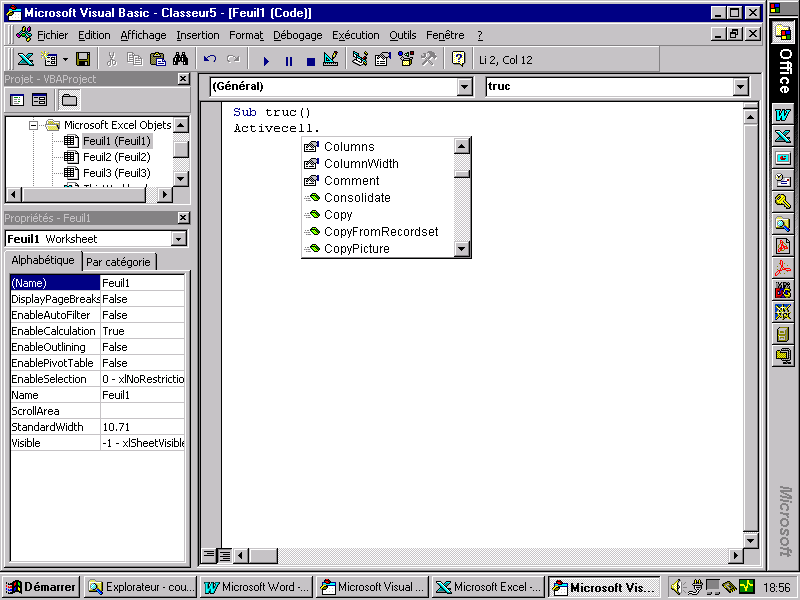The image size is (800, 600).
Task: Click the ScrollArea property value field
Action: (x=142, y=411)
